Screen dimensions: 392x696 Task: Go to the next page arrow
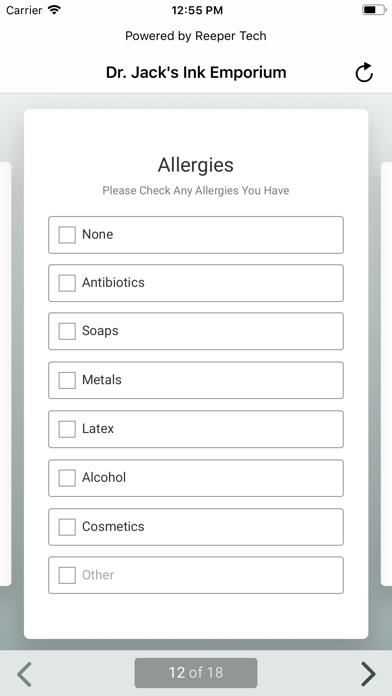pos(368,674)
